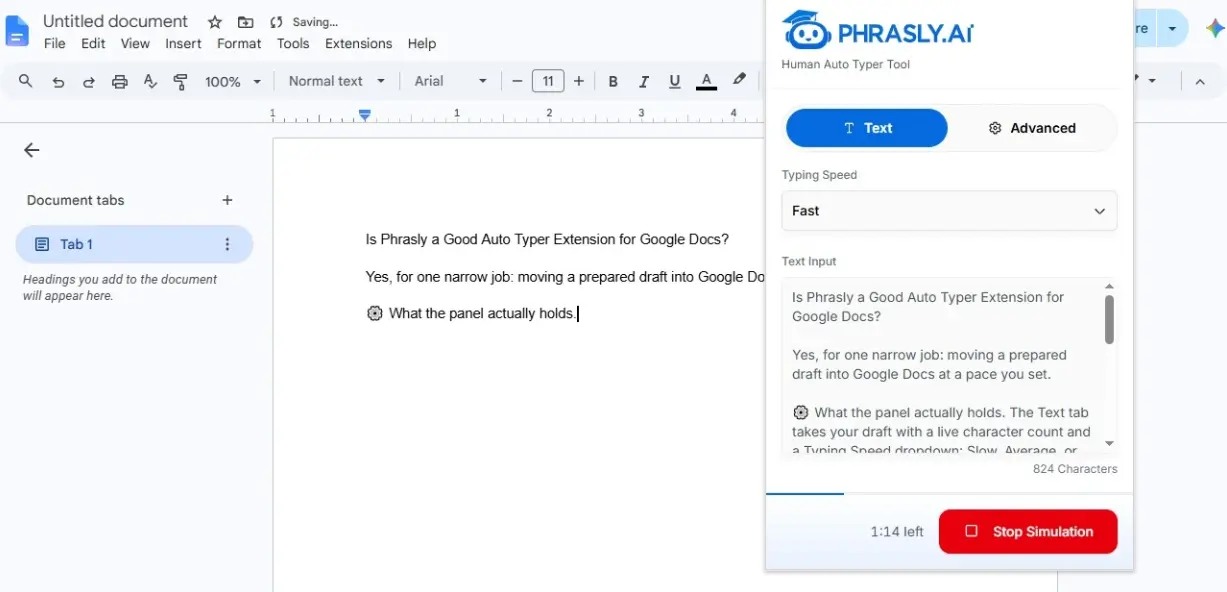
Task: Open the highlight color pen
Action: click(739, 79)
